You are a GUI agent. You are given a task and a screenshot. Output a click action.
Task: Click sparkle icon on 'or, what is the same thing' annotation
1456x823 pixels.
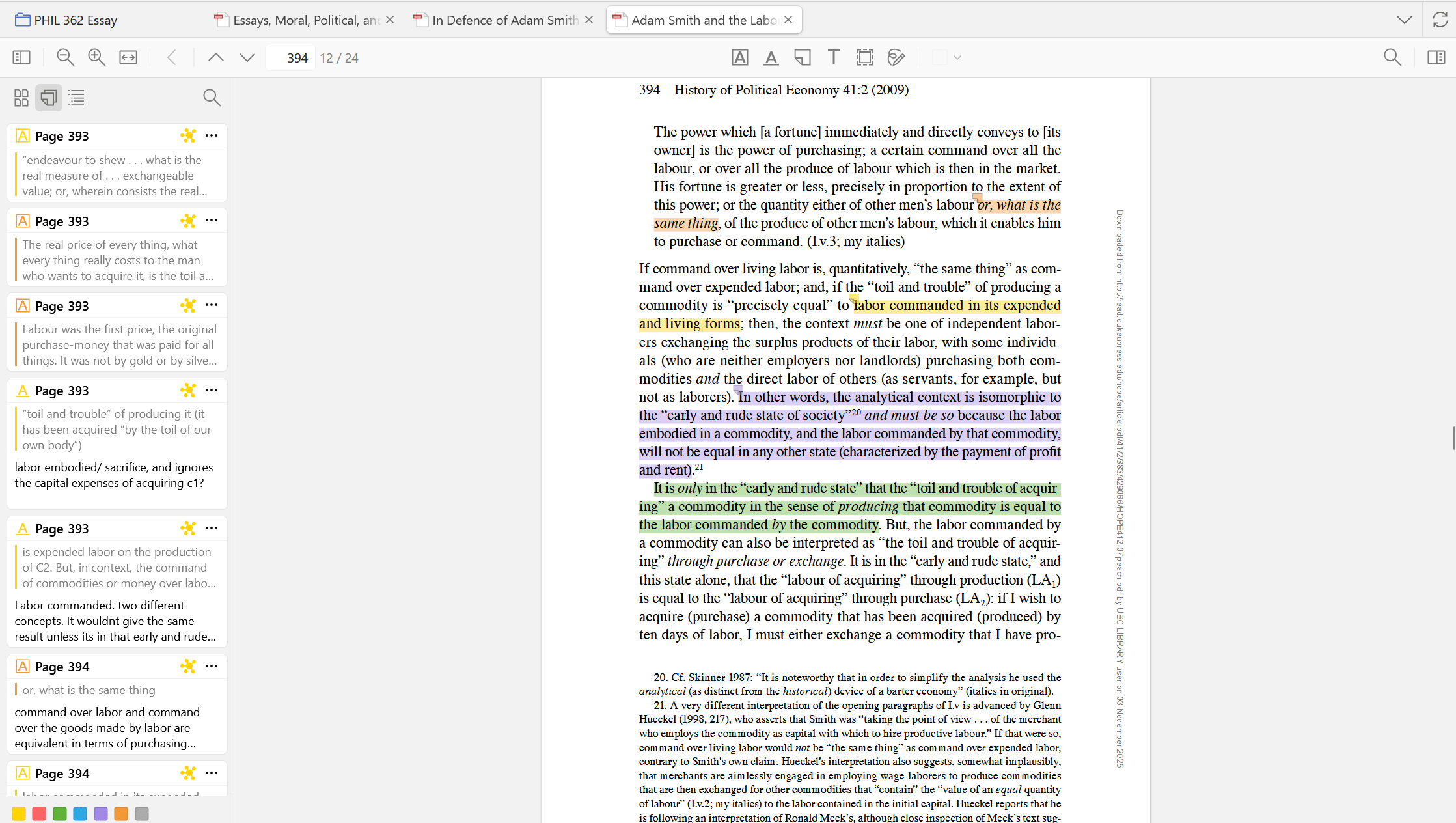[x=188, y=666]
